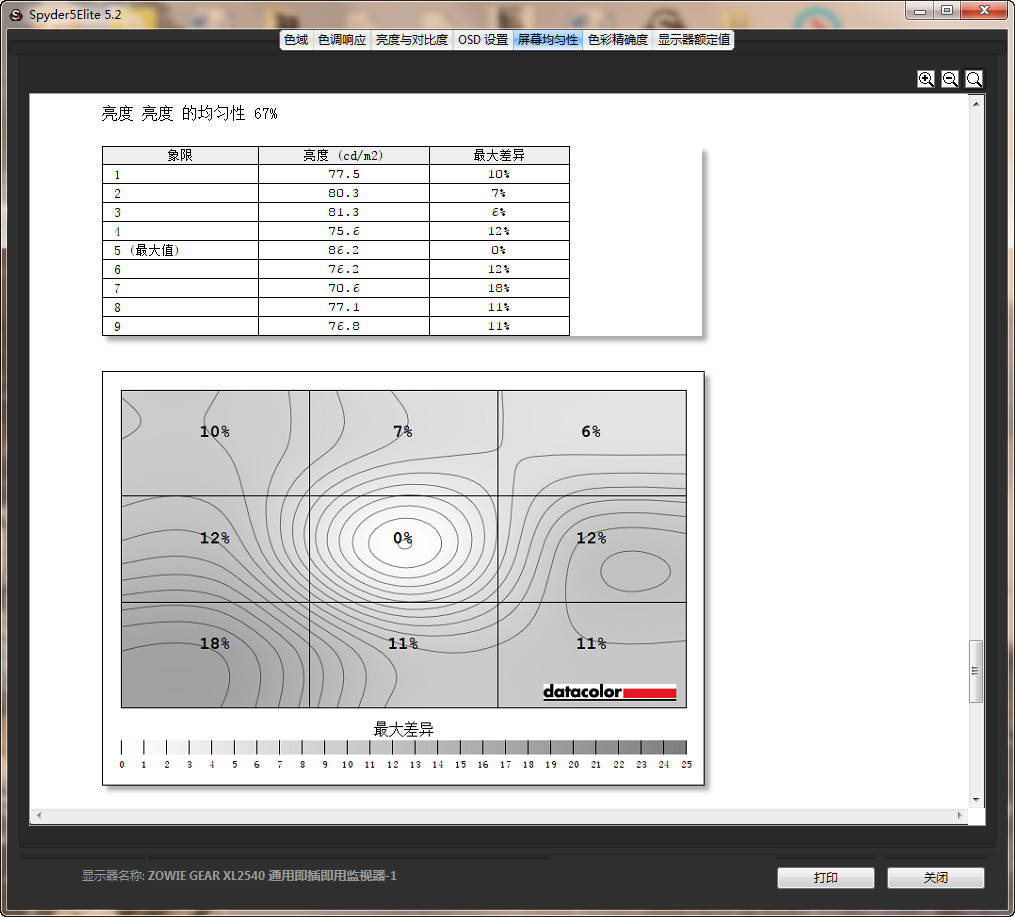Click the vertical scrollbar thumb
The width and height of the screenshot is (1015, 917).
point(977,672)
